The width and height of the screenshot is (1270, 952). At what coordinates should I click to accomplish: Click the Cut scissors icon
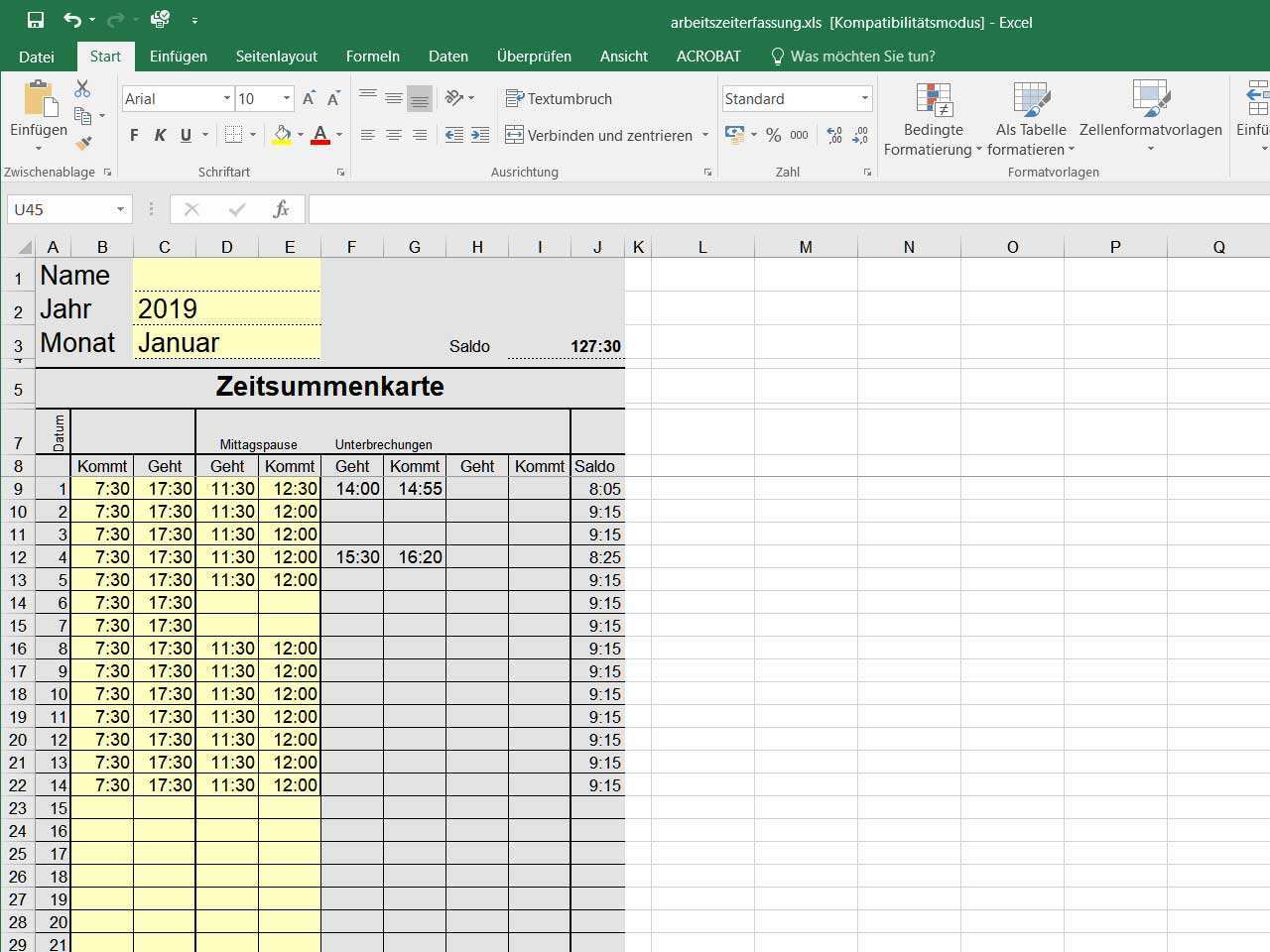82,89
